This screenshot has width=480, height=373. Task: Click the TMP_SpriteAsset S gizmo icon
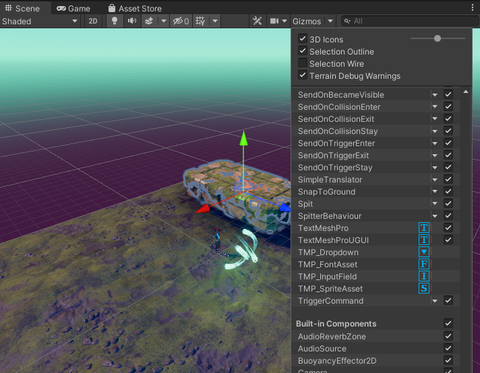pyautogui.click(x=424, y=288)
